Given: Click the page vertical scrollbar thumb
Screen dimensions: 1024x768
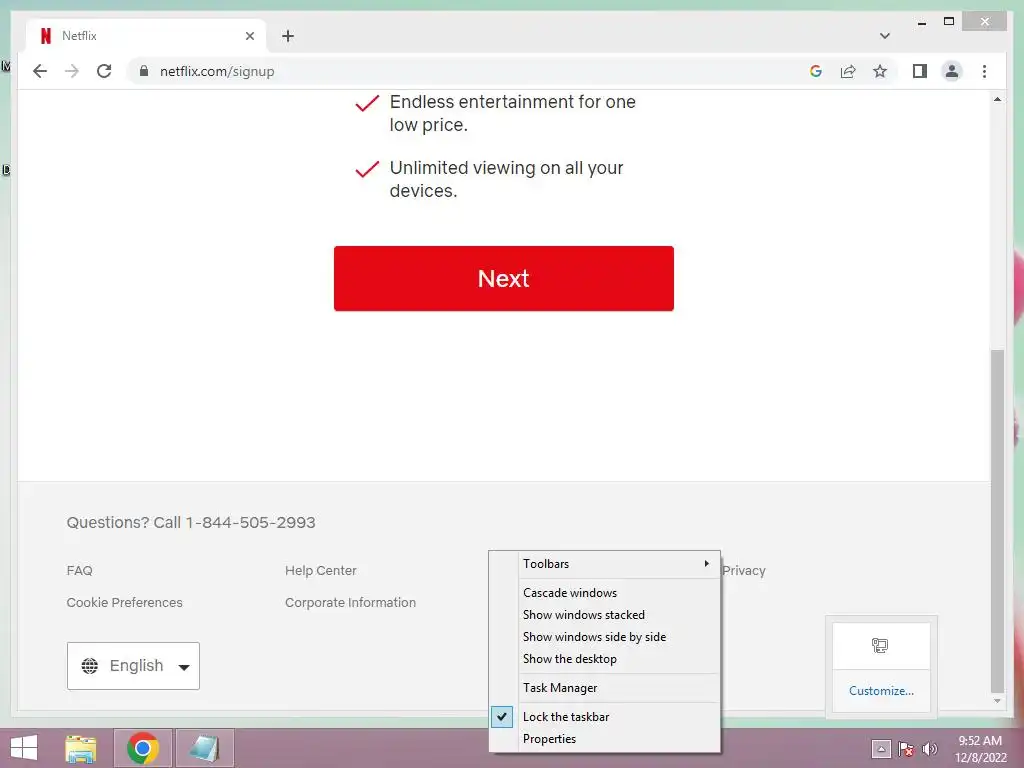Looking at the screenshot, I should (x=997, y=521).
